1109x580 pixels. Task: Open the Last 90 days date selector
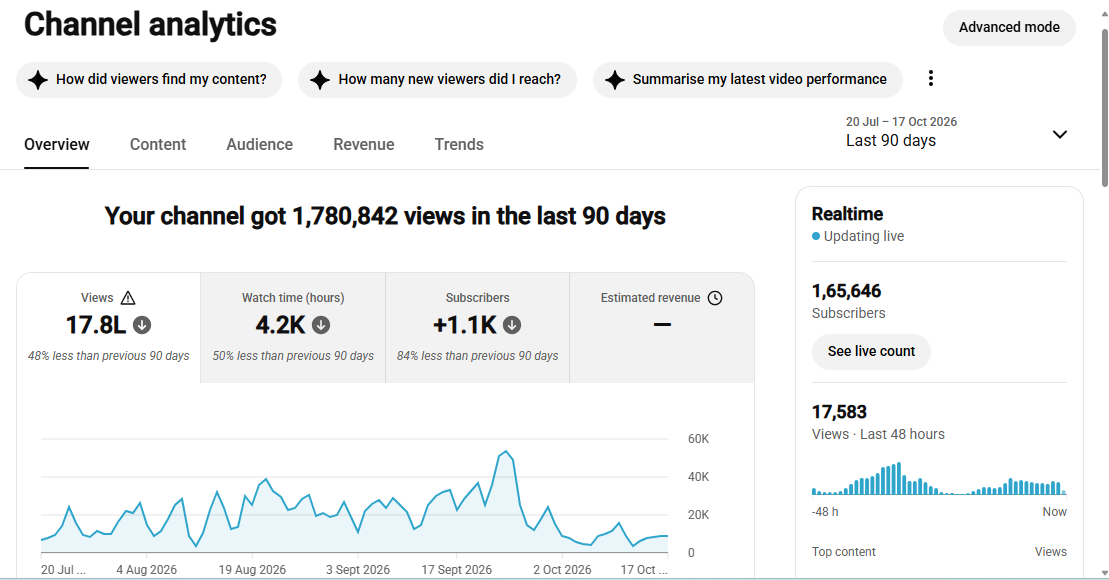tap(956, 132)
